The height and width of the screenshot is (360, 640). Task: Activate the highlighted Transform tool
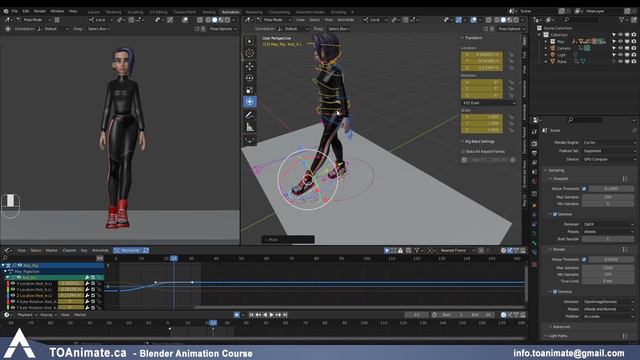coord(250,102)
